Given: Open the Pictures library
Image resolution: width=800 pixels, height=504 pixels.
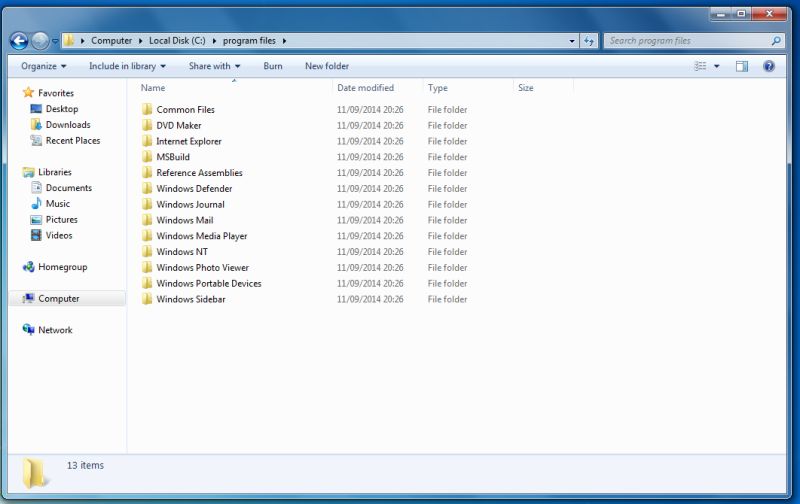Looking at the screenshot, I should point(62,219).
